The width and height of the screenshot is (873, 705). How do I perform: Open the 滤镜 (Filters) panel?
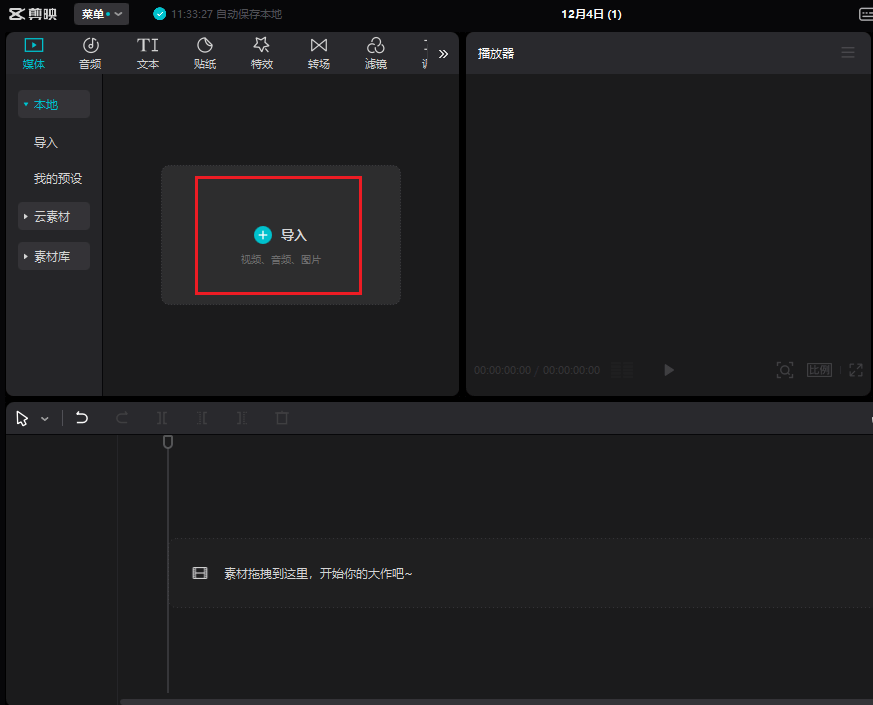pyautogui.click(x=376, y=52)
